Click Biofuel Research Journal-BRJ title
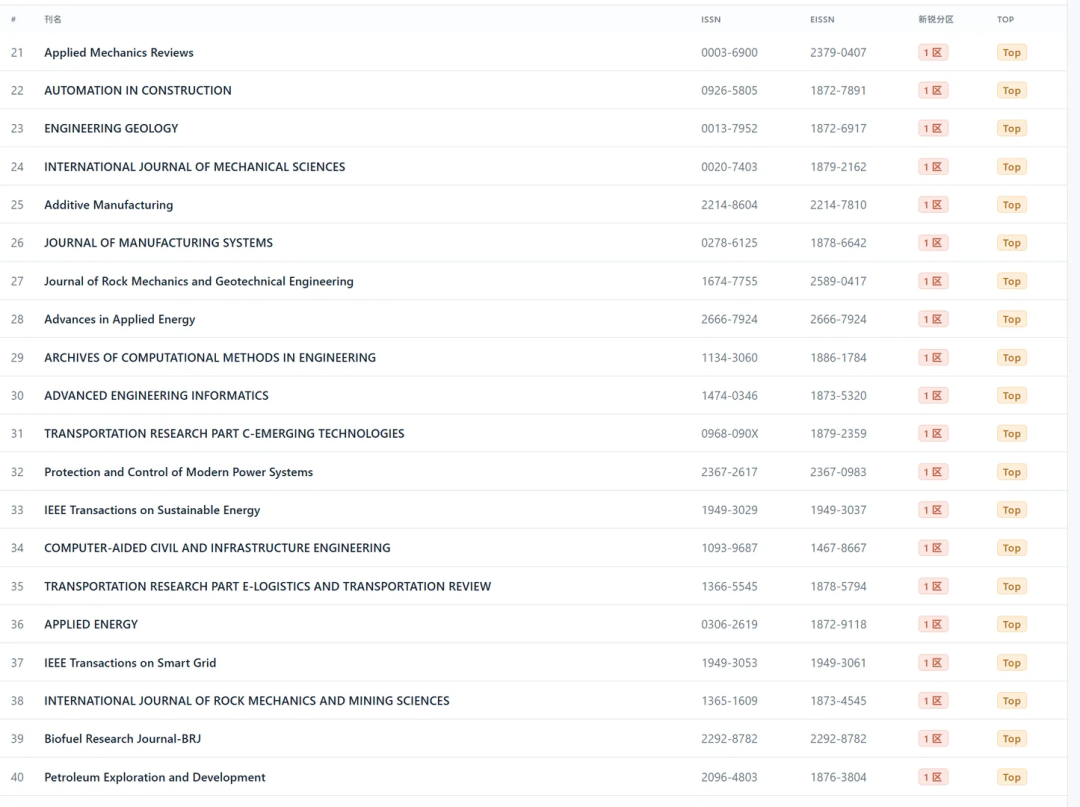The height and width of the screenshot is (807, 1080). click(123, 738)
